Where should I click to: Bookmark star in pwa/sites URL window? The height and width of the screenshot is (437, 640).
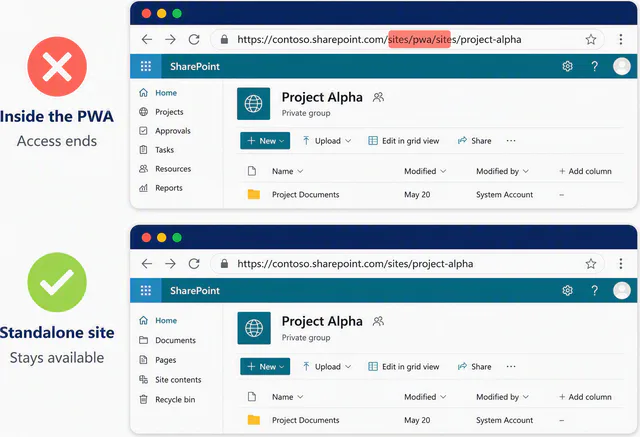coord(591,40)
